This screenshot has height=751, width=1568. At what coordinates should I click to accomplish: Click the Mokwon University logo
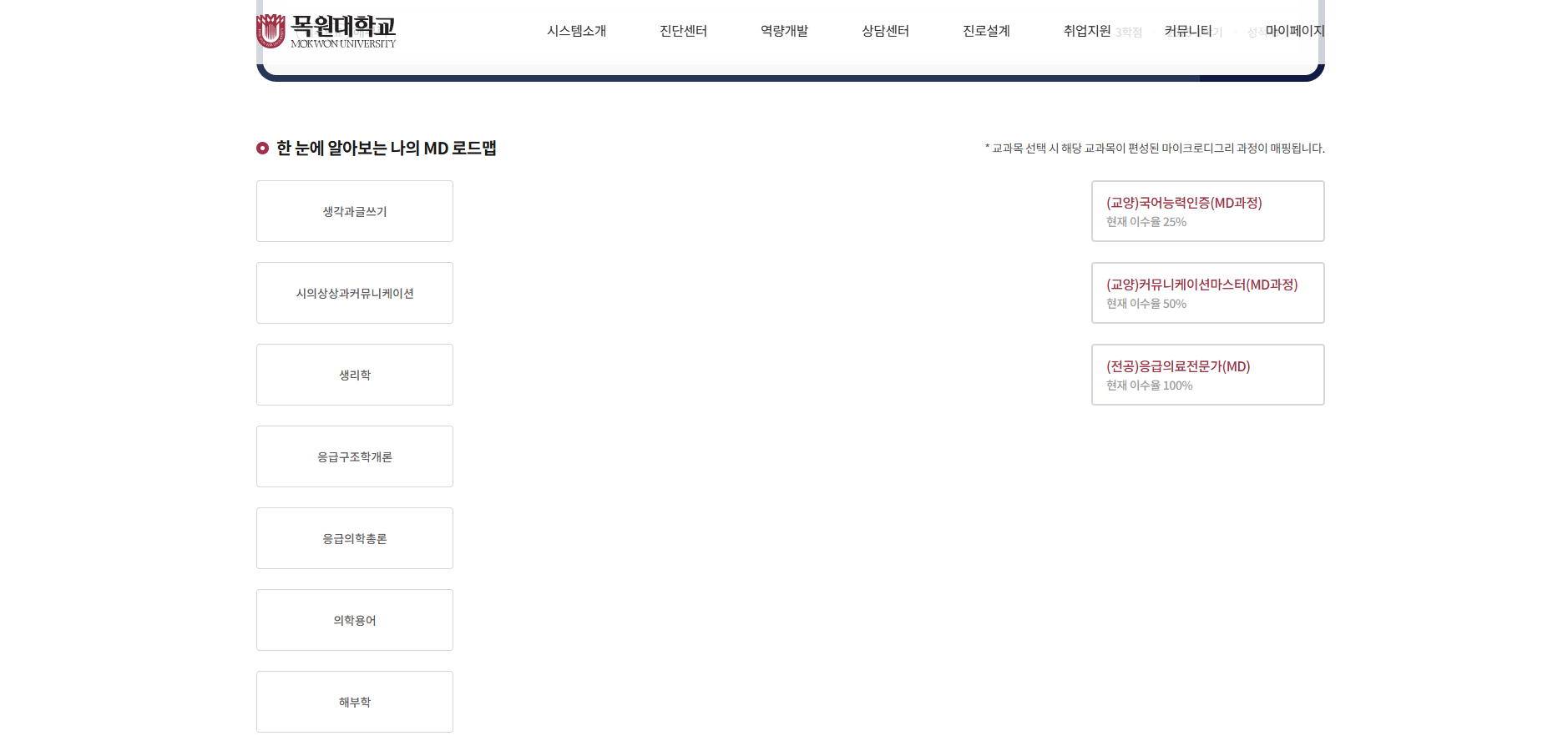click(x=326, y=32)
